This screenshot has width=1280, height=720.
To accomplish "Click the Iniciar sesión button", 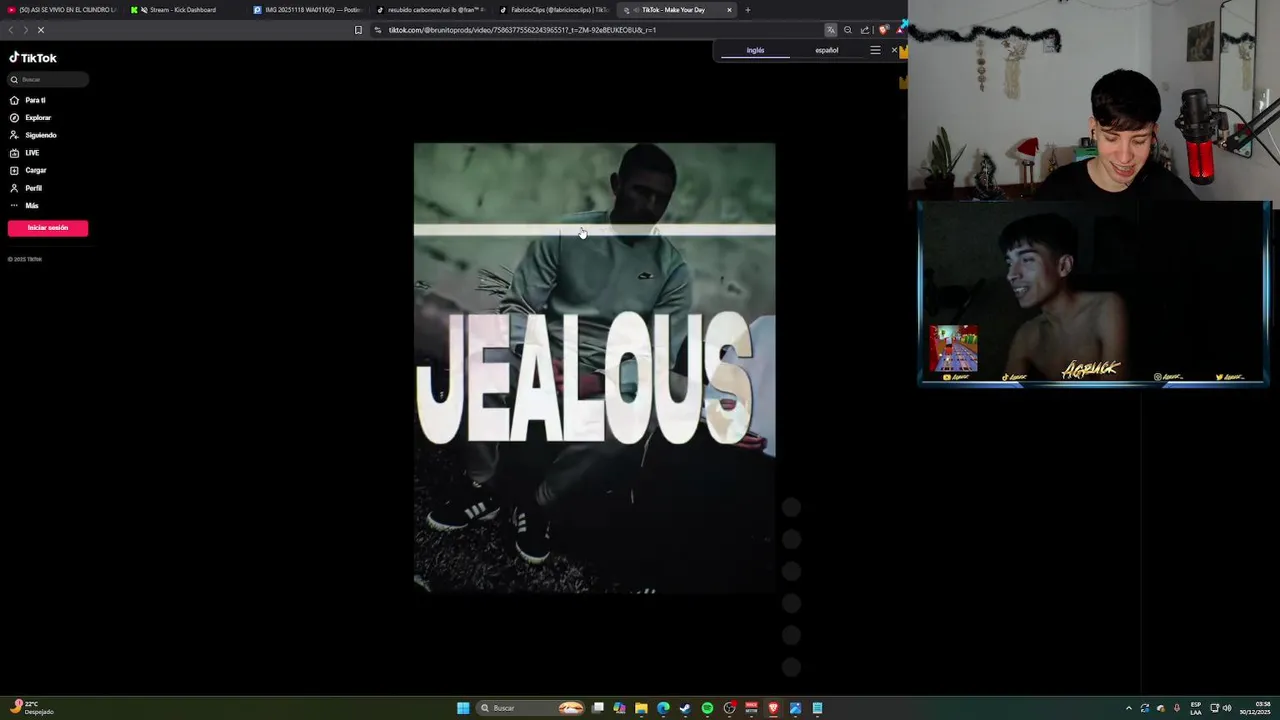I will tap(48, 228).
